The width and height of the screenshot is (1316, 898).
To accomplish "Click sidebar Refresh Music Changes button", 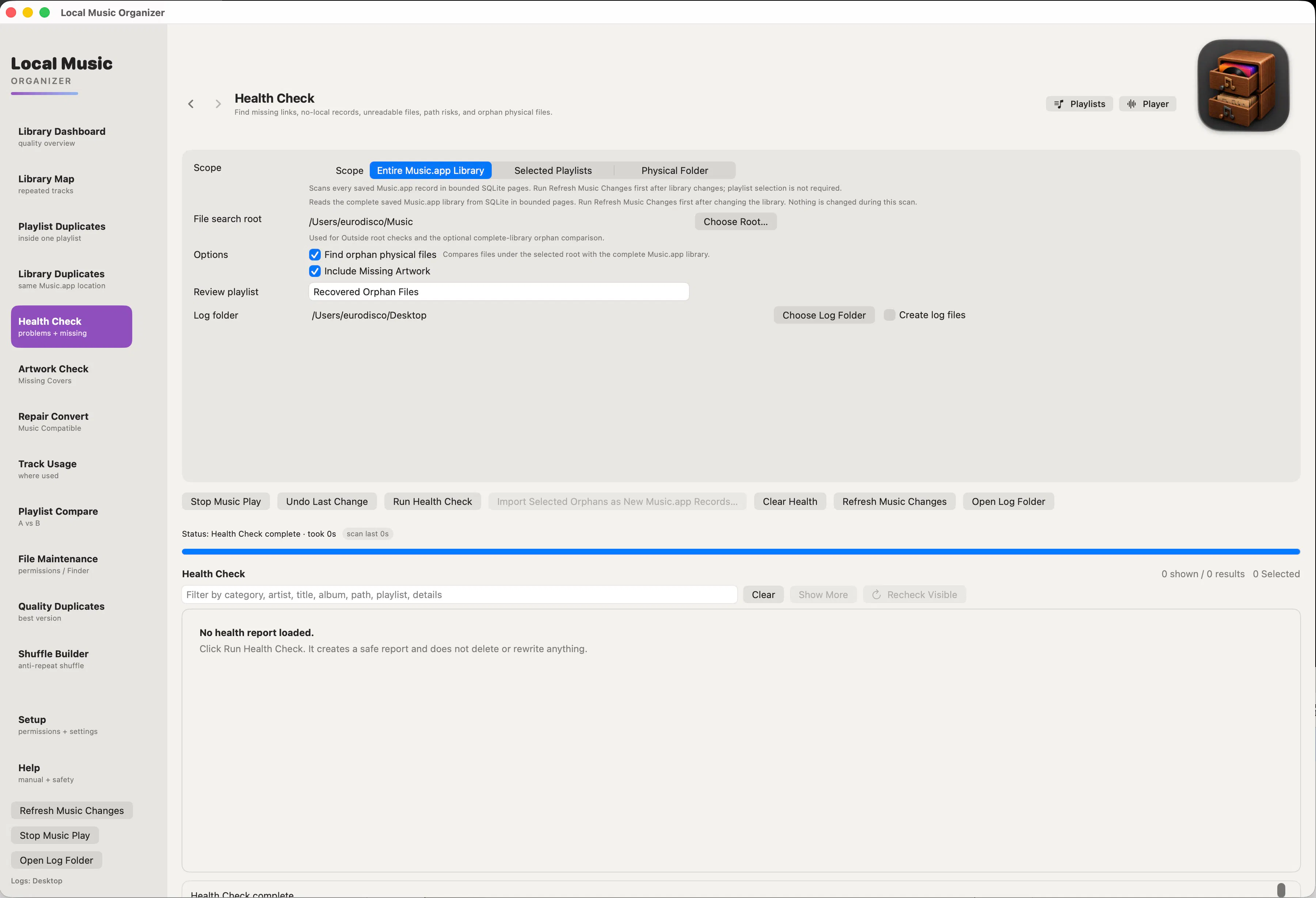I will pyautogui.click(x=72, y=810).
